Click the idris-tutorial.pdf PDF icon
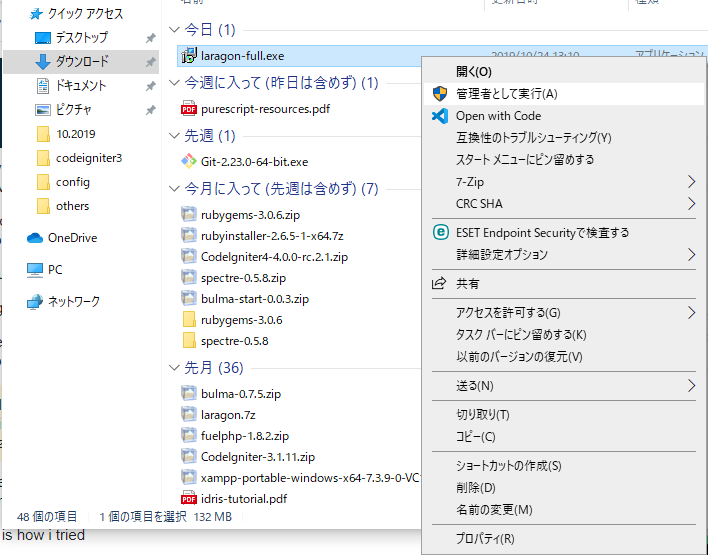 189,499
